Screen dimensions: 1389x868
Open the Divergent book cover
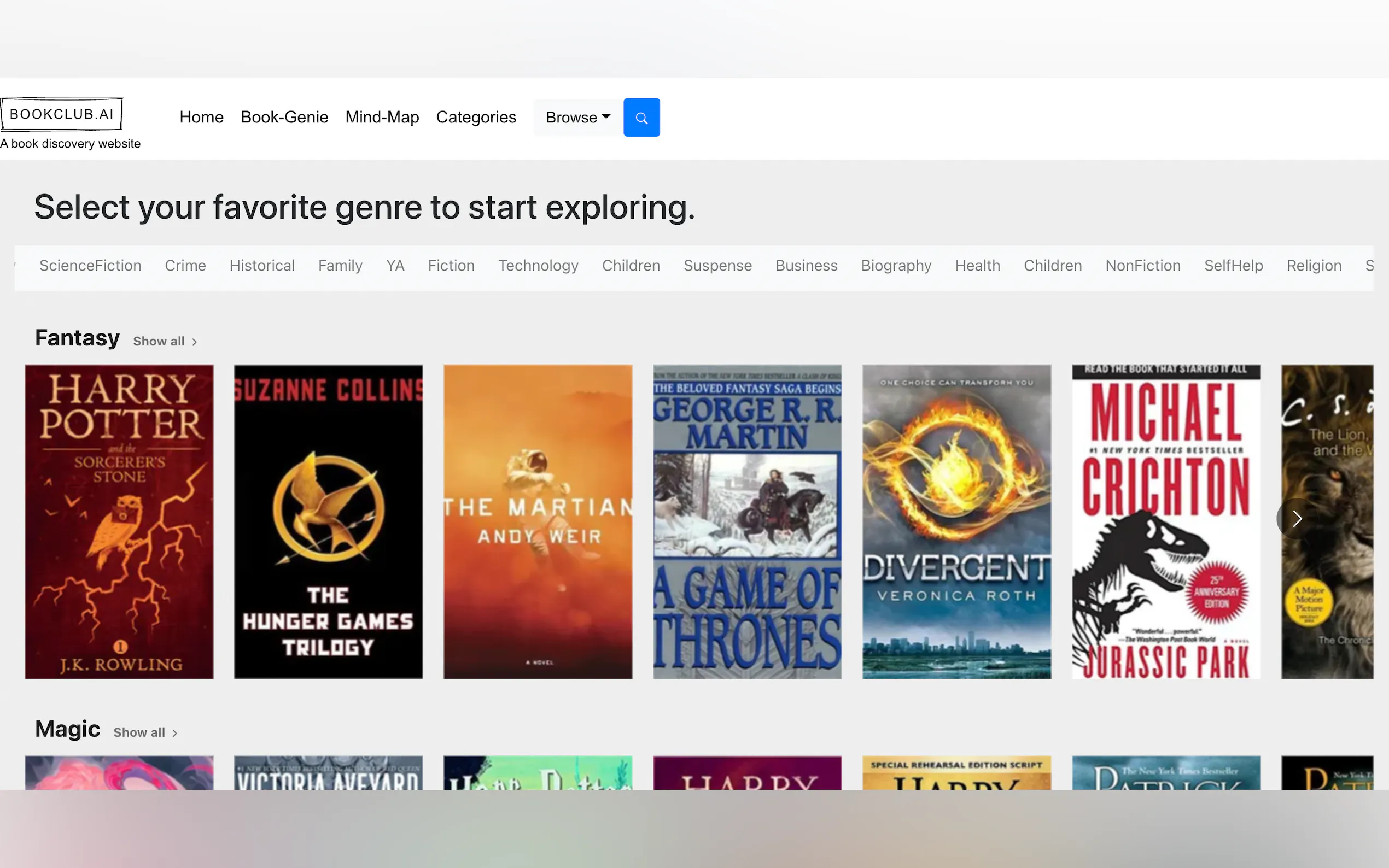click(956, 521)
